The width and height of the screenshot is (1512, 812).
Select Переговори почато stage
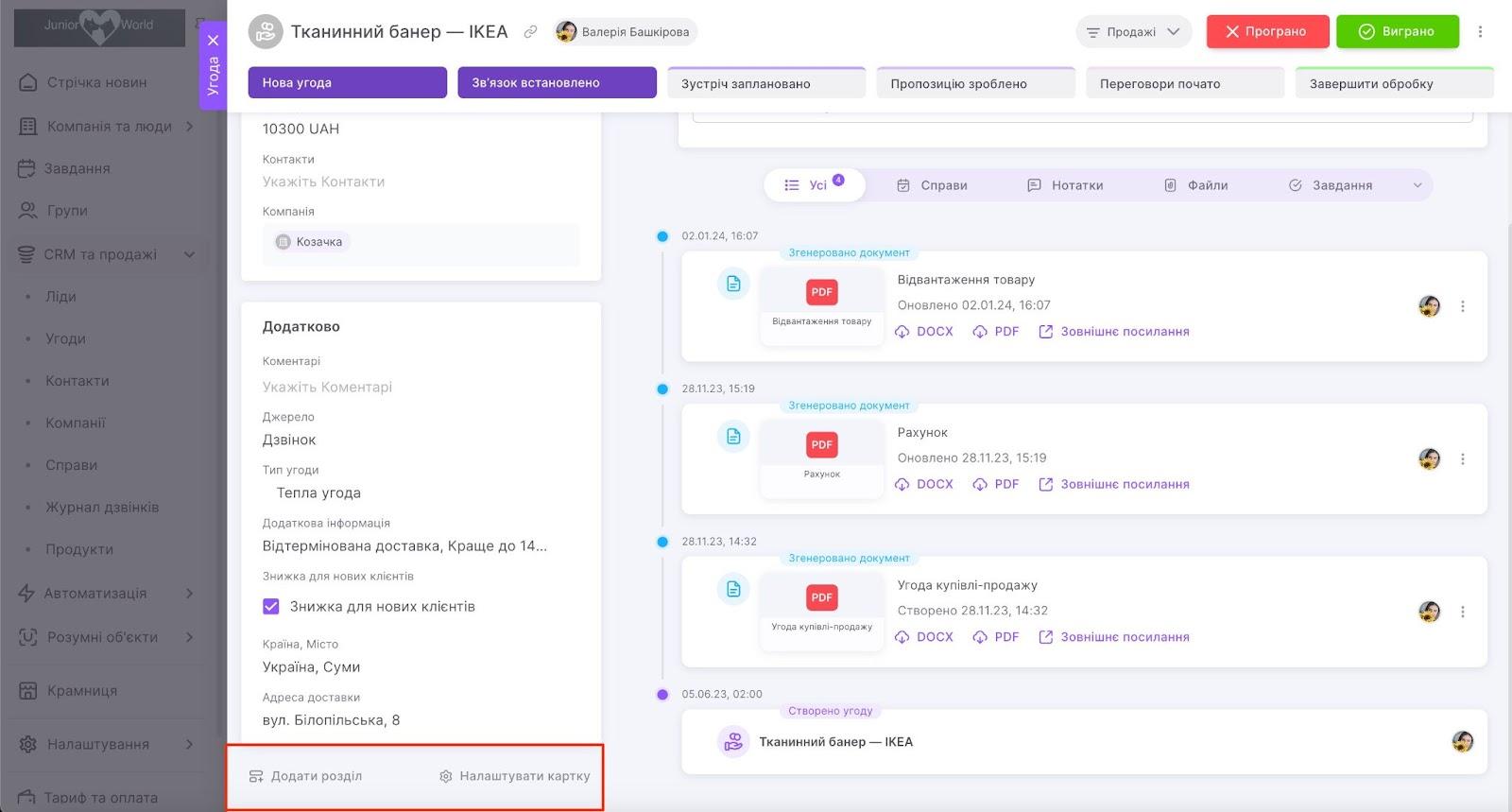(1185, 82)
